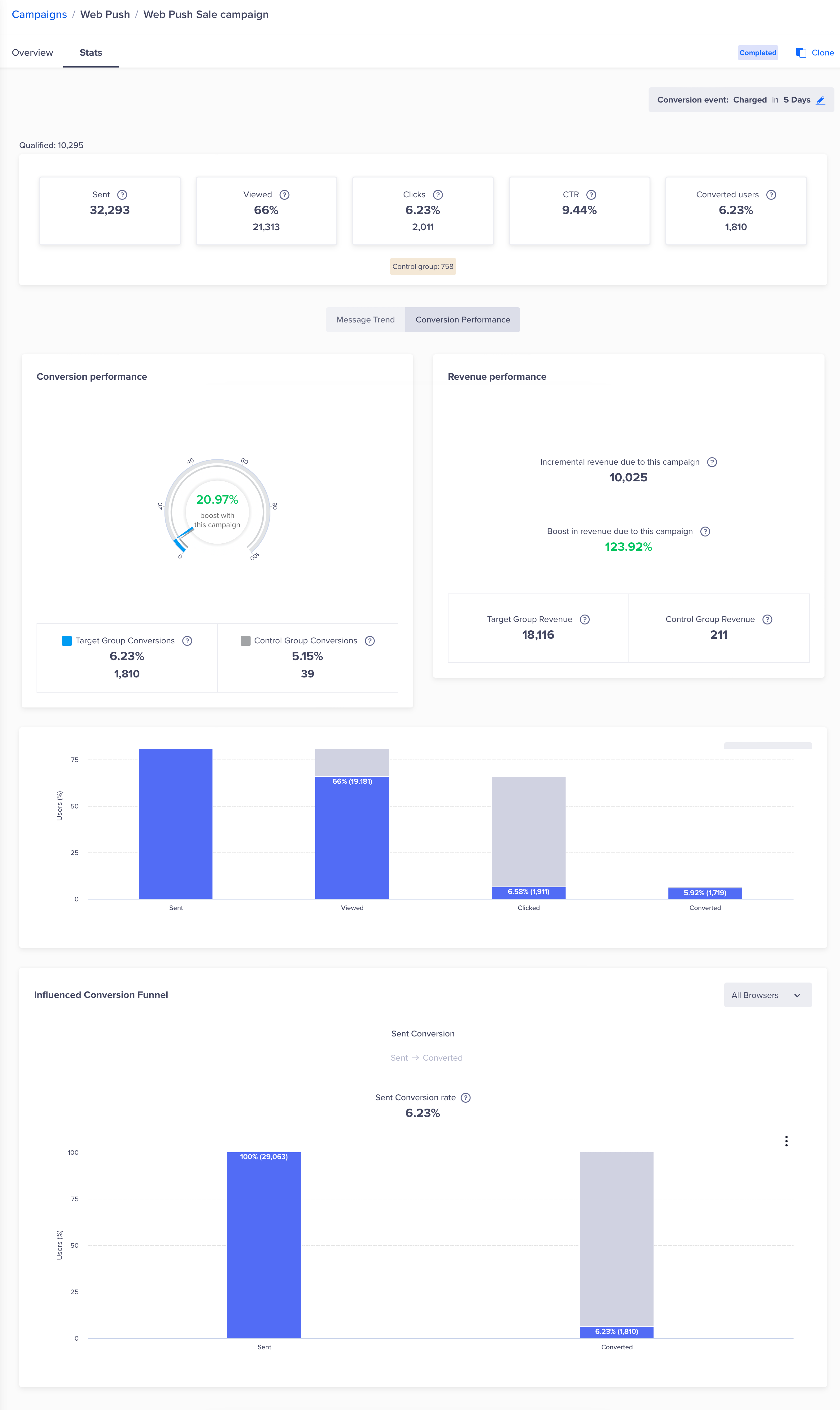
Task: Click the Clone button text
Action: 822,53
